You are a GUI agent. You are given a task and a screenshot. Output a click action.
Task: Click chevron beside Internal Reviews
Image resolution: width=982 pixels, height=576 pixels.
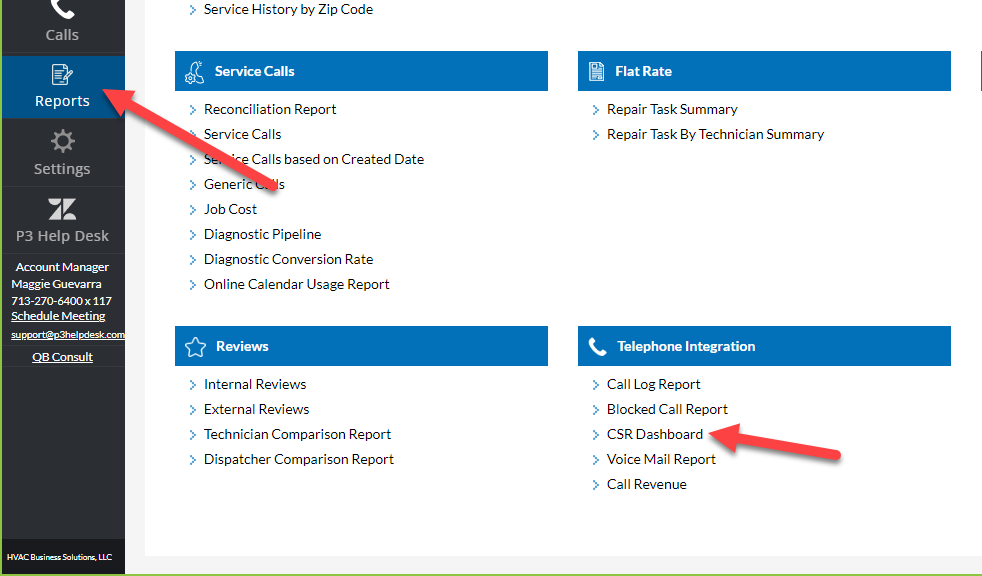(193, 385)
